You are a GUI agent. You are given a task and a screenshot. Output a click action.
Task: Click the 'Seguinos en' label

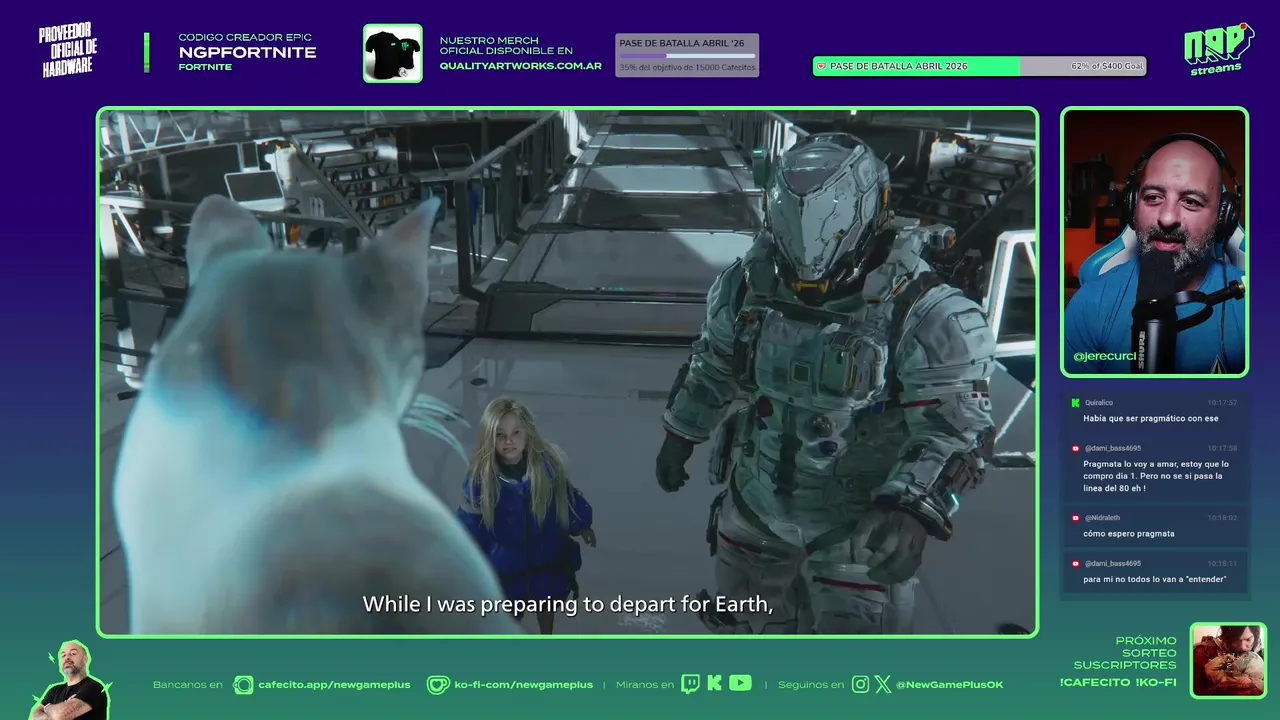811,685
